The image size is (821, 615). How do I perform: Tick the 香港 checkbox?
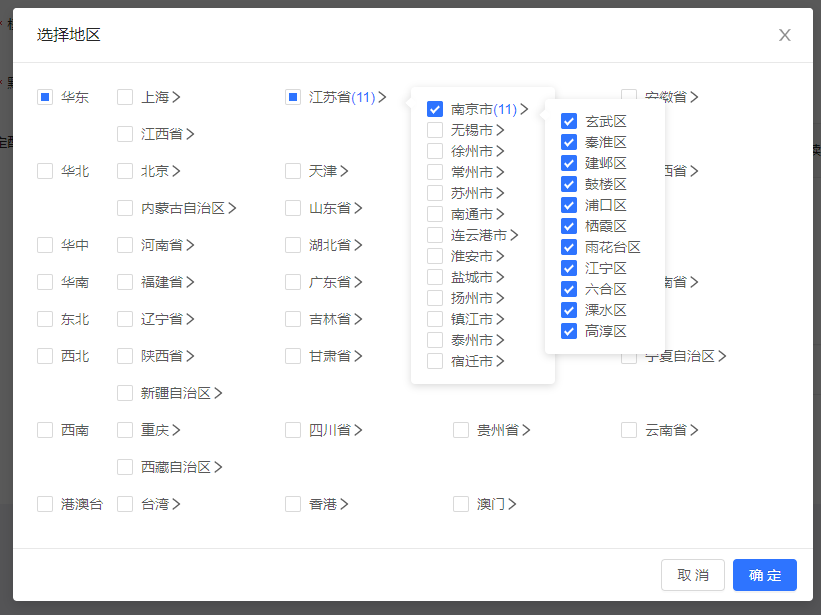click(x=293, y=504)
